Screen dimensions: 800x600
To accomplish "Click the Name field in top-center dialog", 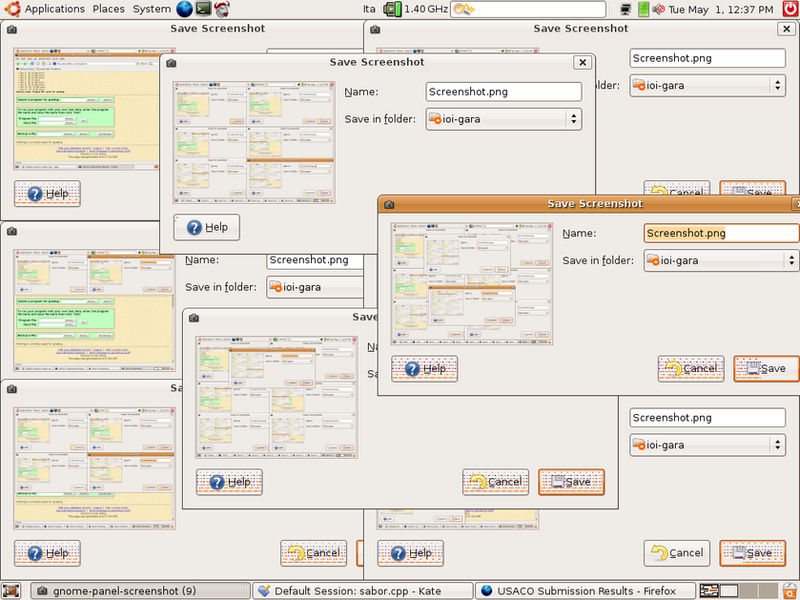I will point(504,92).
